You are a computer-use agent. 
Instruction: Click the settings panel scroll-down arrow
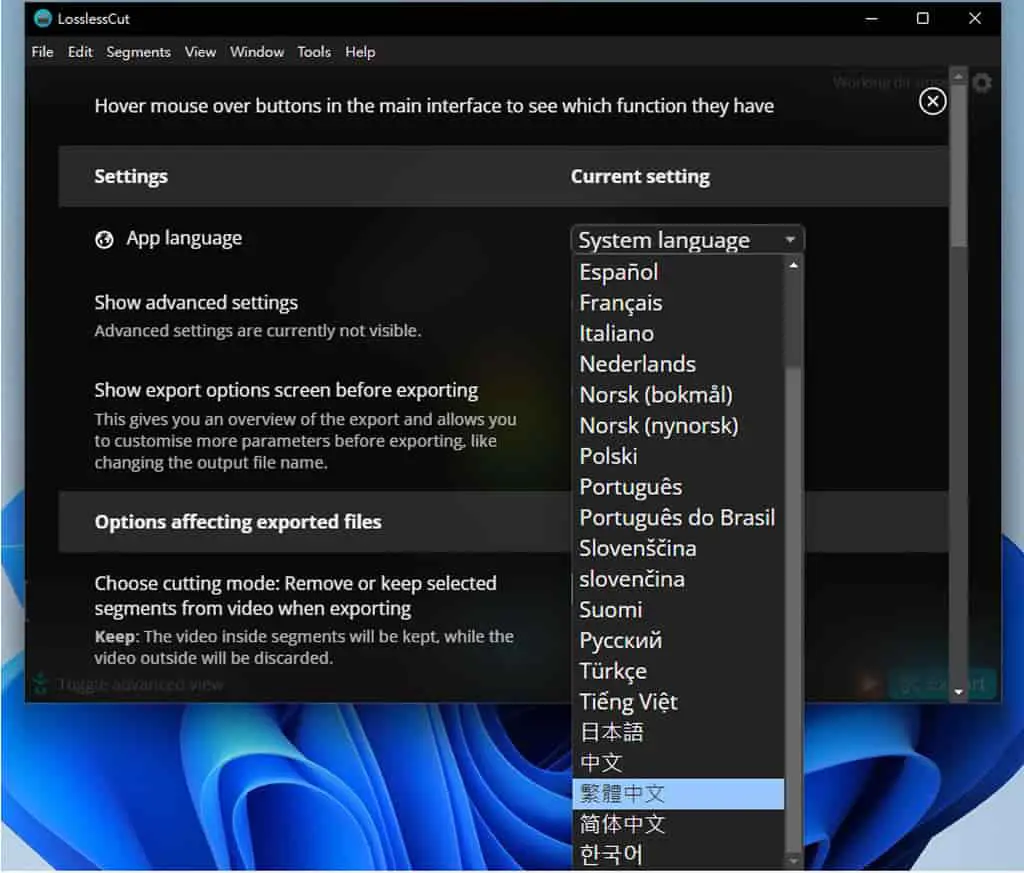click(x=958, y=692)
